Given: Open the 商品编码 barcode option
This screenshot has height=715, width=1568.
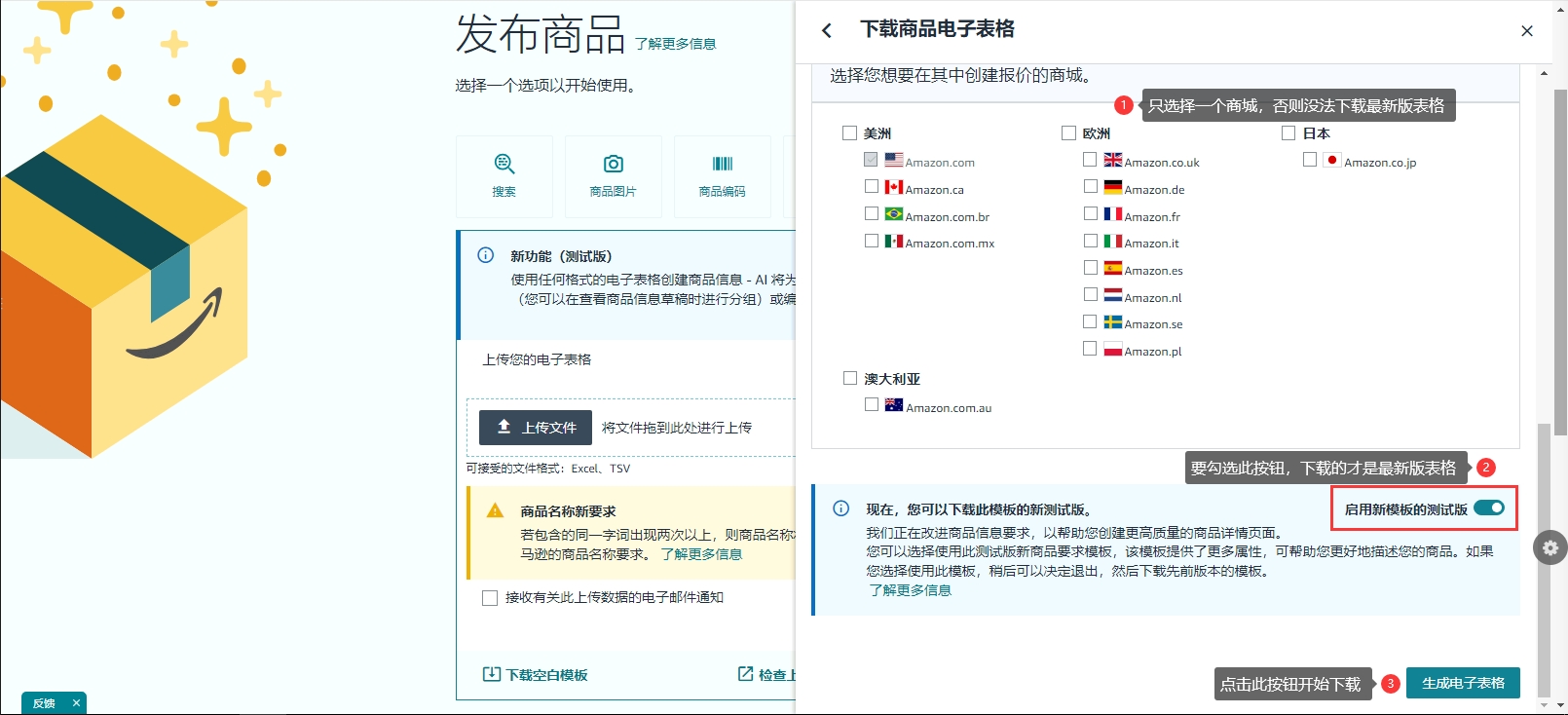Looking at the screenshot, I should (x=723, y=175).
